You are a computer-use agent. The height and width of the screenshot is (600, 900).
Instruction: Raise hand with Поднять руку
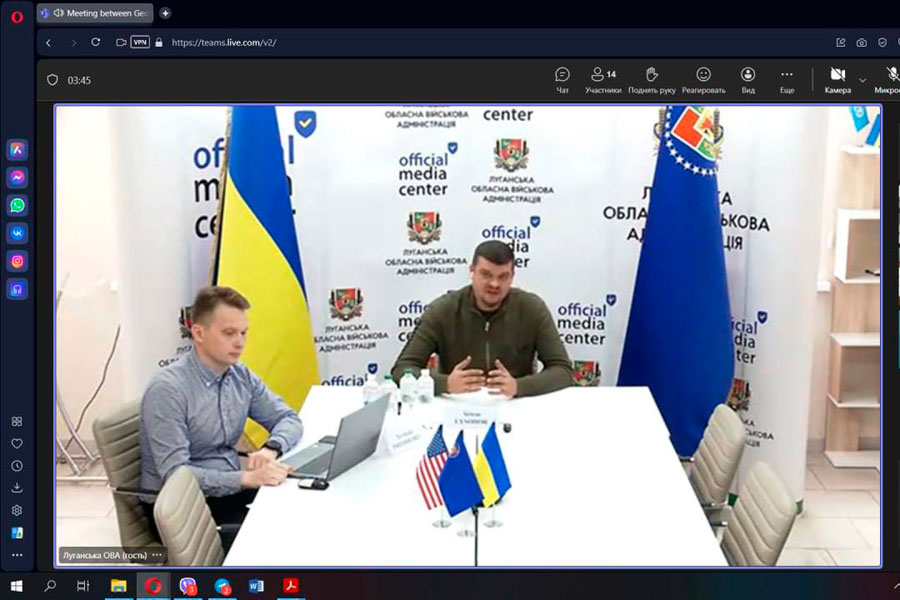pos(651,80)
